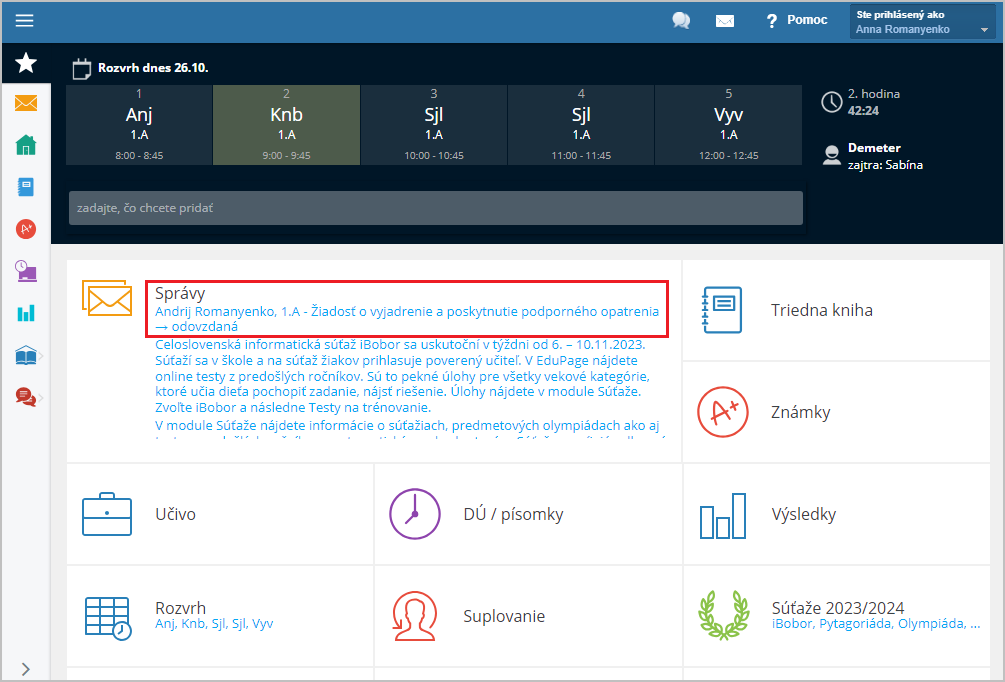1005x682 pixels.
Task: Open the Suplovanie tile label
Action: [504, 616]
